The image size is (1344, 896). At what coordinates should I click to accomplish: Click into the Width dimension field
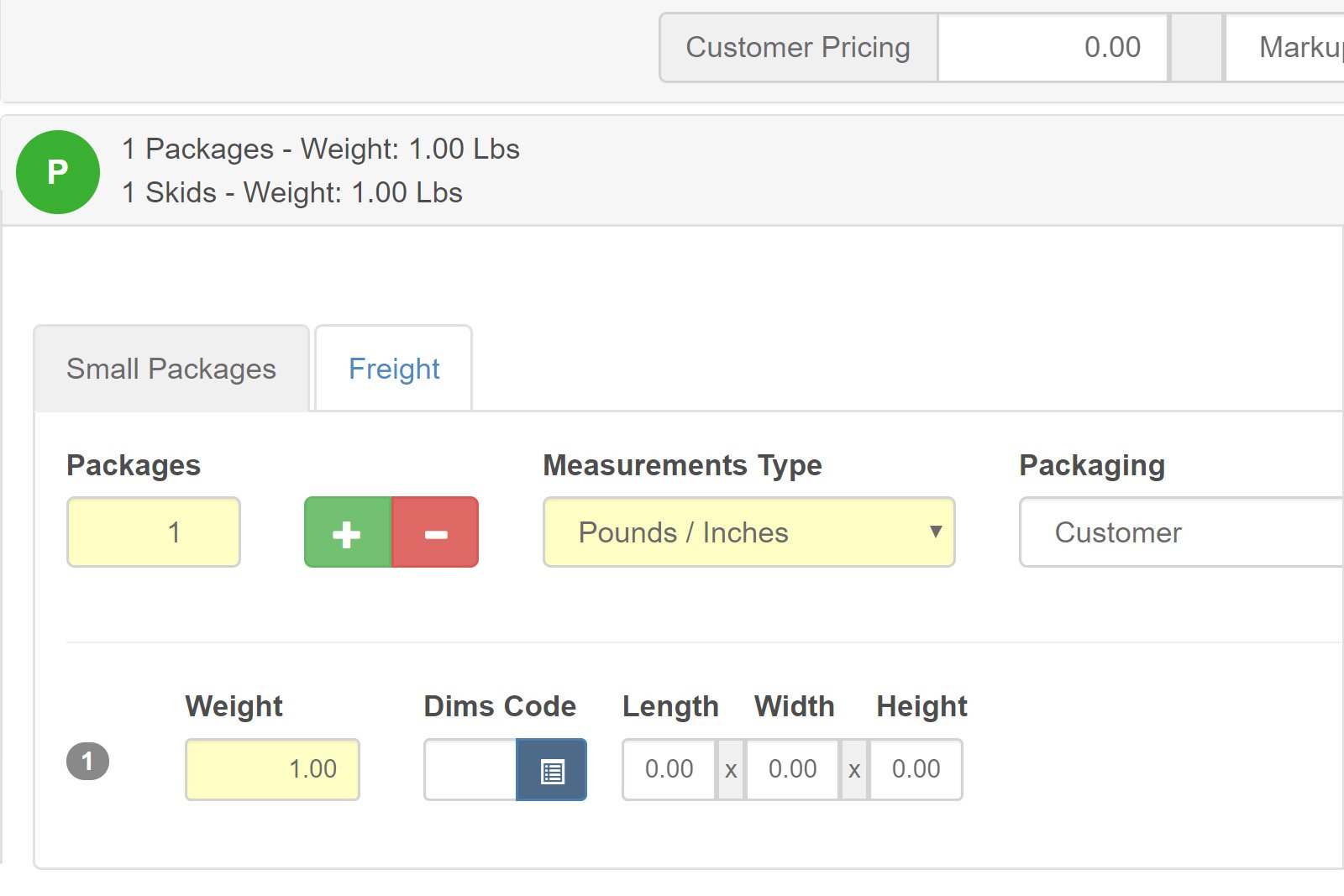[792, 770]
